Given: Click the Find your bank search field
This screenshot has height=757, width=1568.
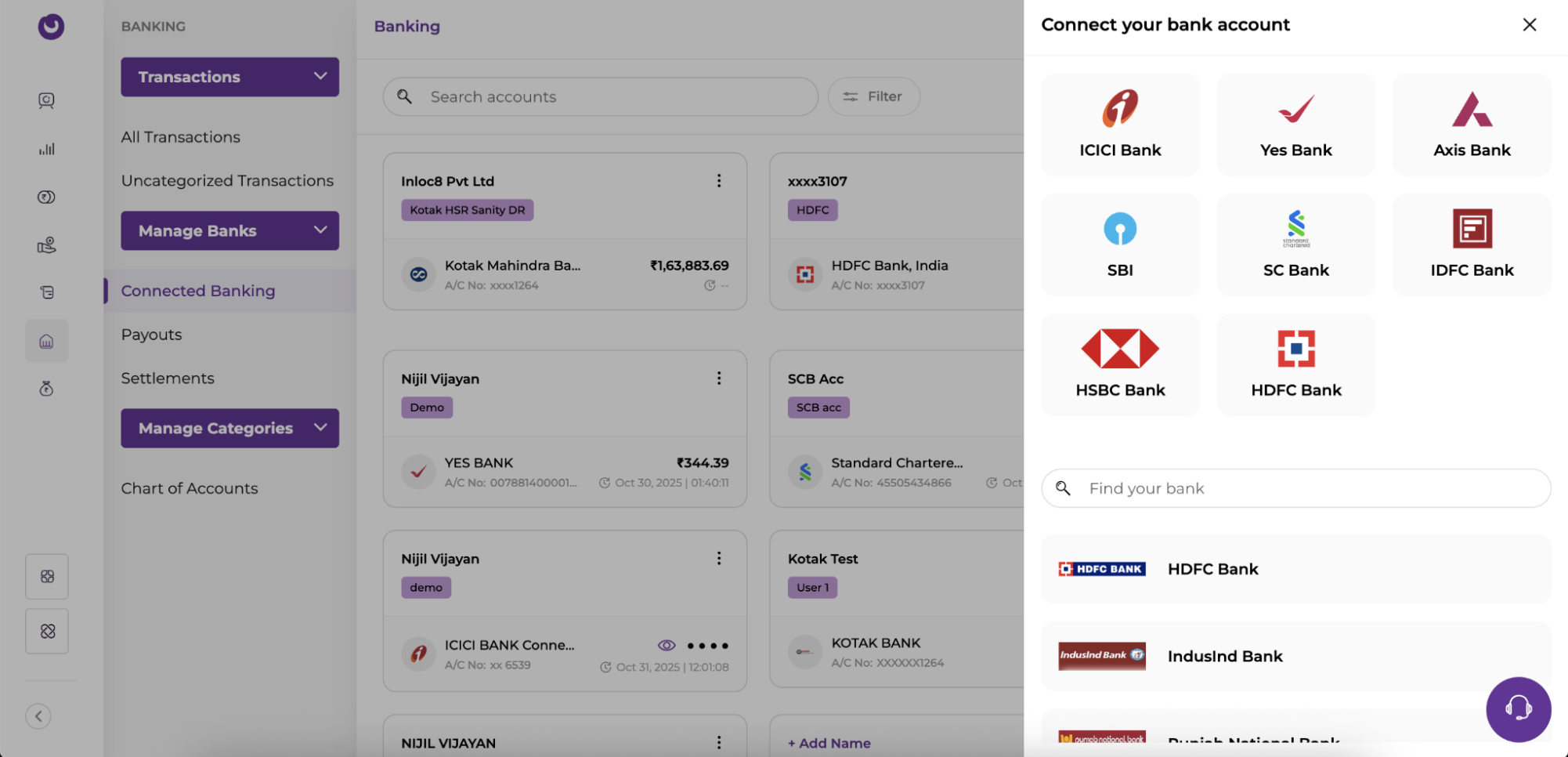Looking at the screenshot, I should [1295, 488].
